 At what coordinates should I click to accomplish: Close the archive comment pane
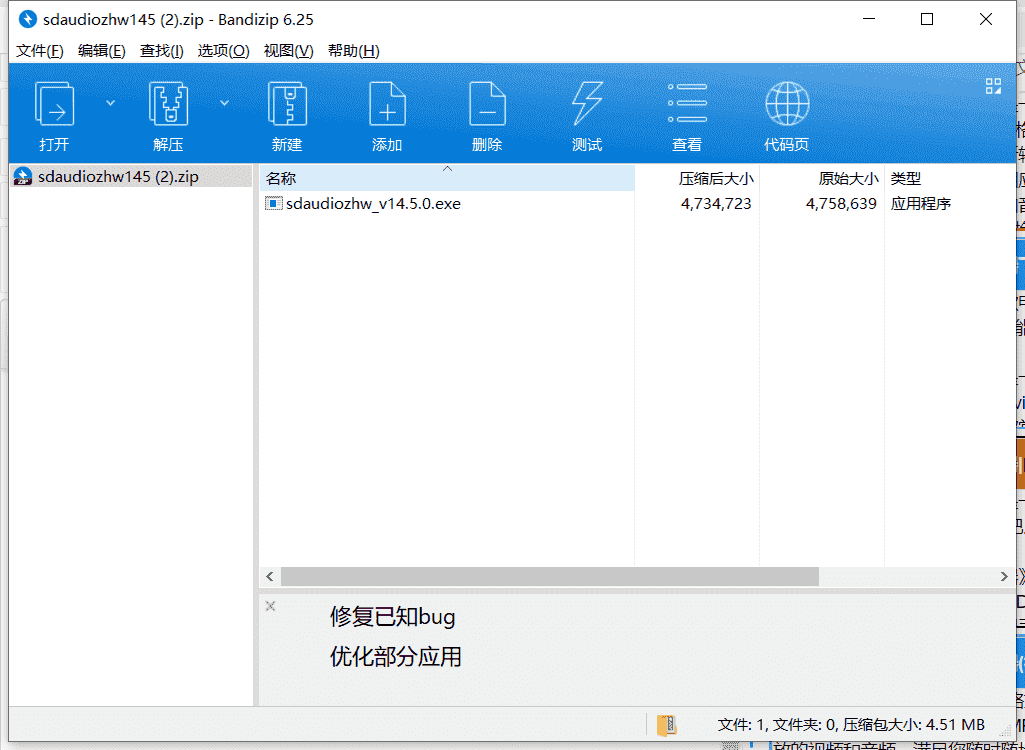270,606
